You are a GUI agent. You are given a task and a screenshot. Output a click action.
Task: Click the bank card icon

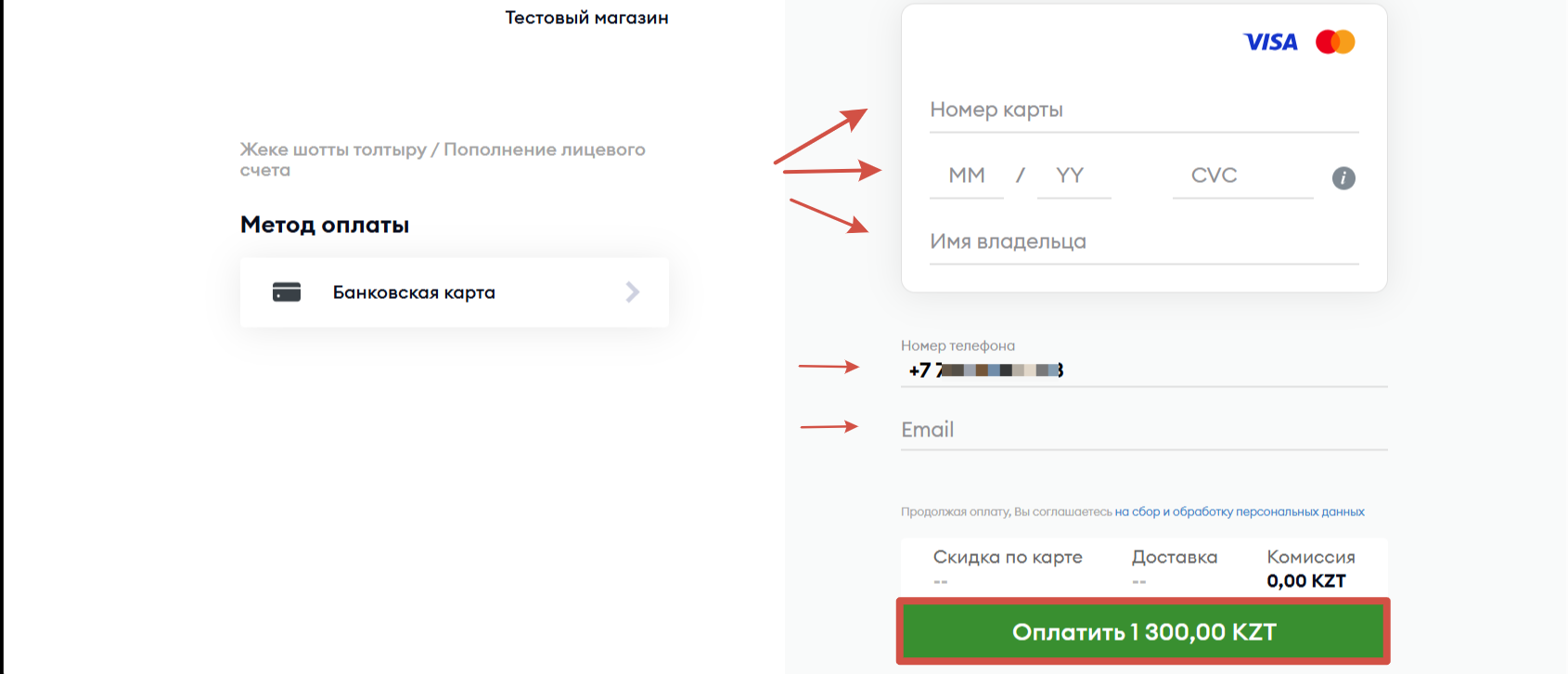point(287,292)
